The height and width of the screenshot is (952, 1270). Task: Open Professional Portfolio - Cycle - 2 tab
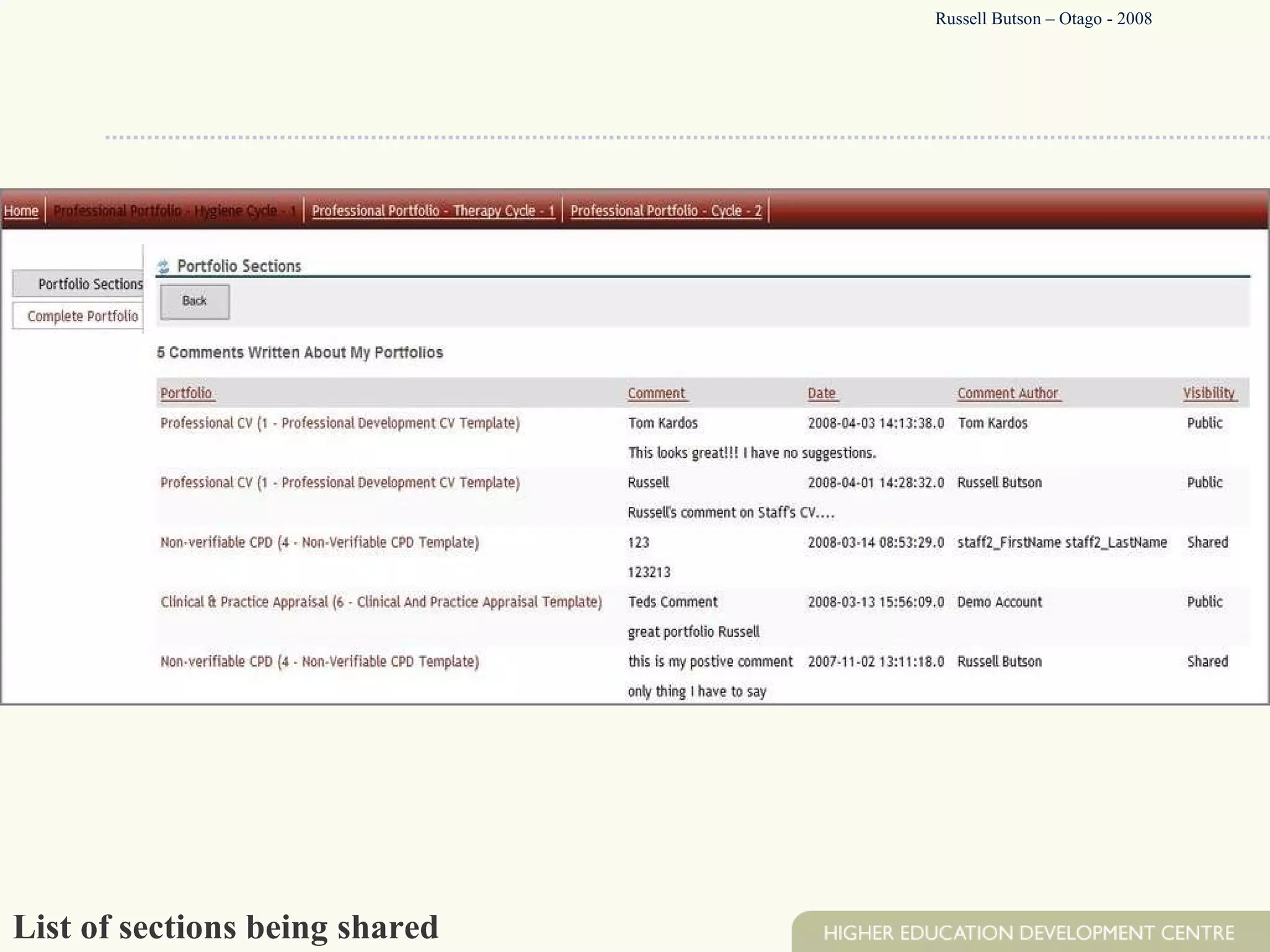pyautogui.click(x=666, y=211)
